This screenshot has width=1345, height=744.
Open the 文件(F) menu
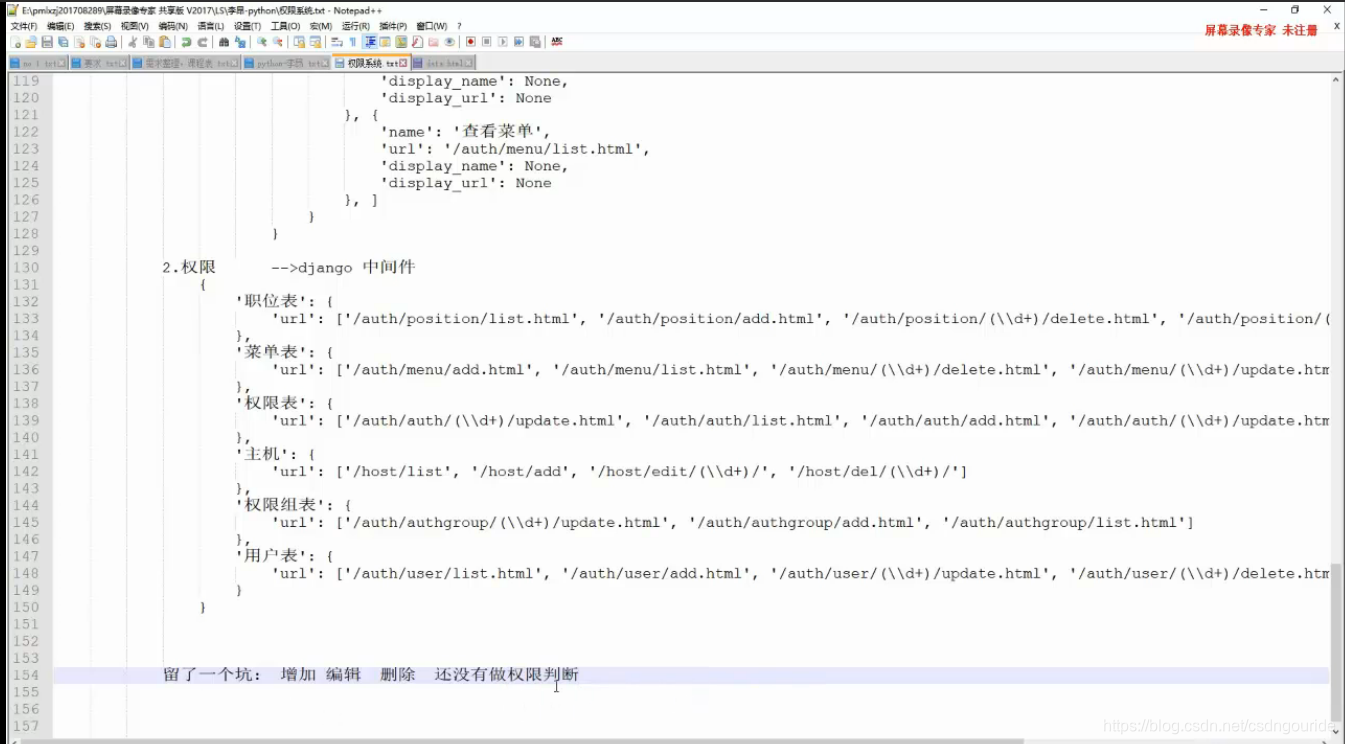[23, 26]
